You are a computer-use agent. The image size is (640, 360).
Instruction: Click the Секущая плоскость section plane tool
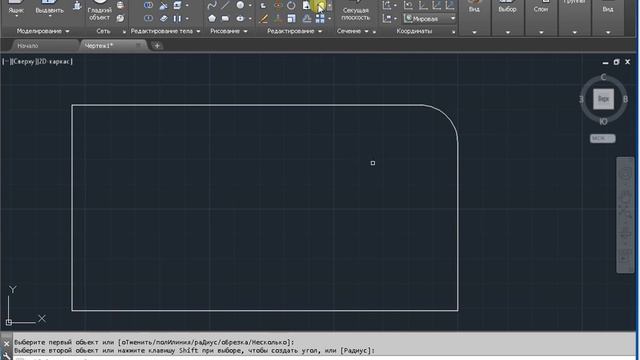(356, 11)
